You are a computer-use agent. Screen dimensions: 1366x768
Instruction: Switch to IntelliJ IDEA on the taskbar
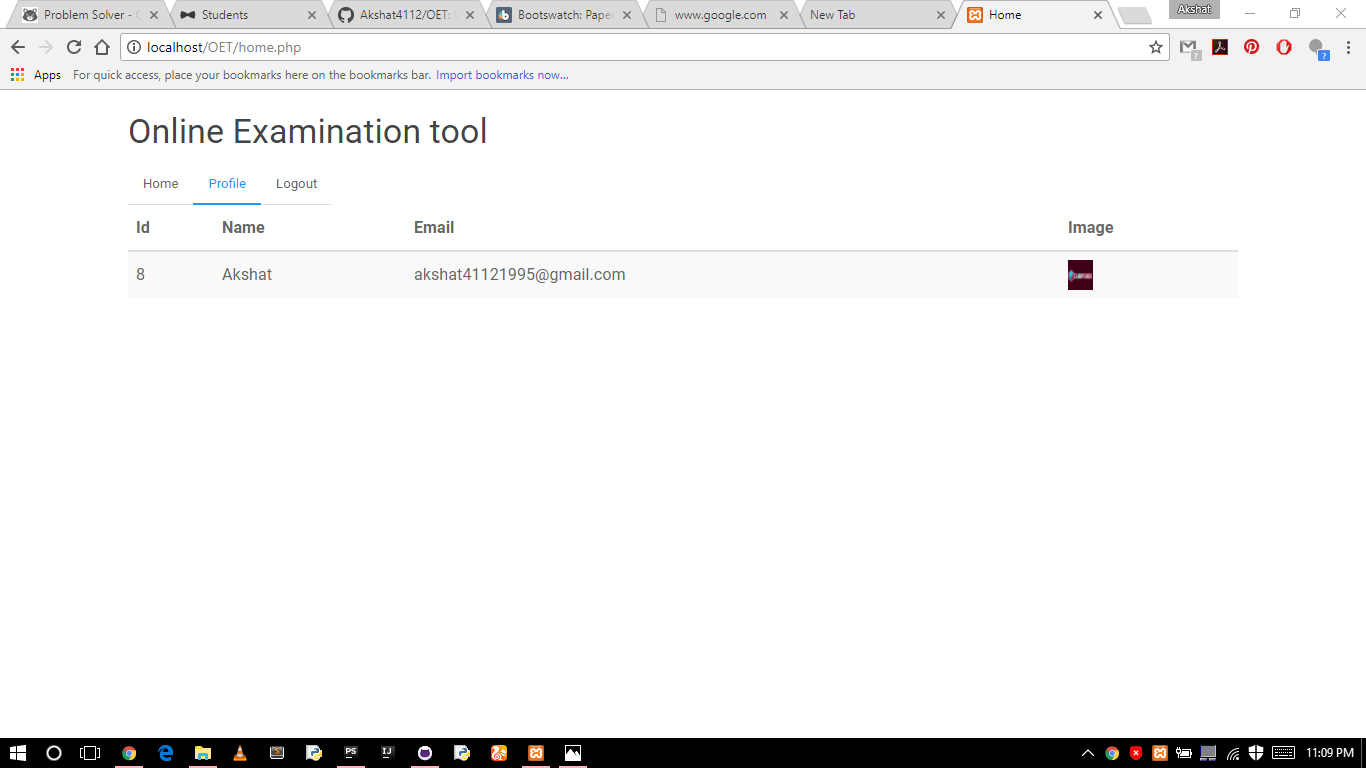click(388, 753)
